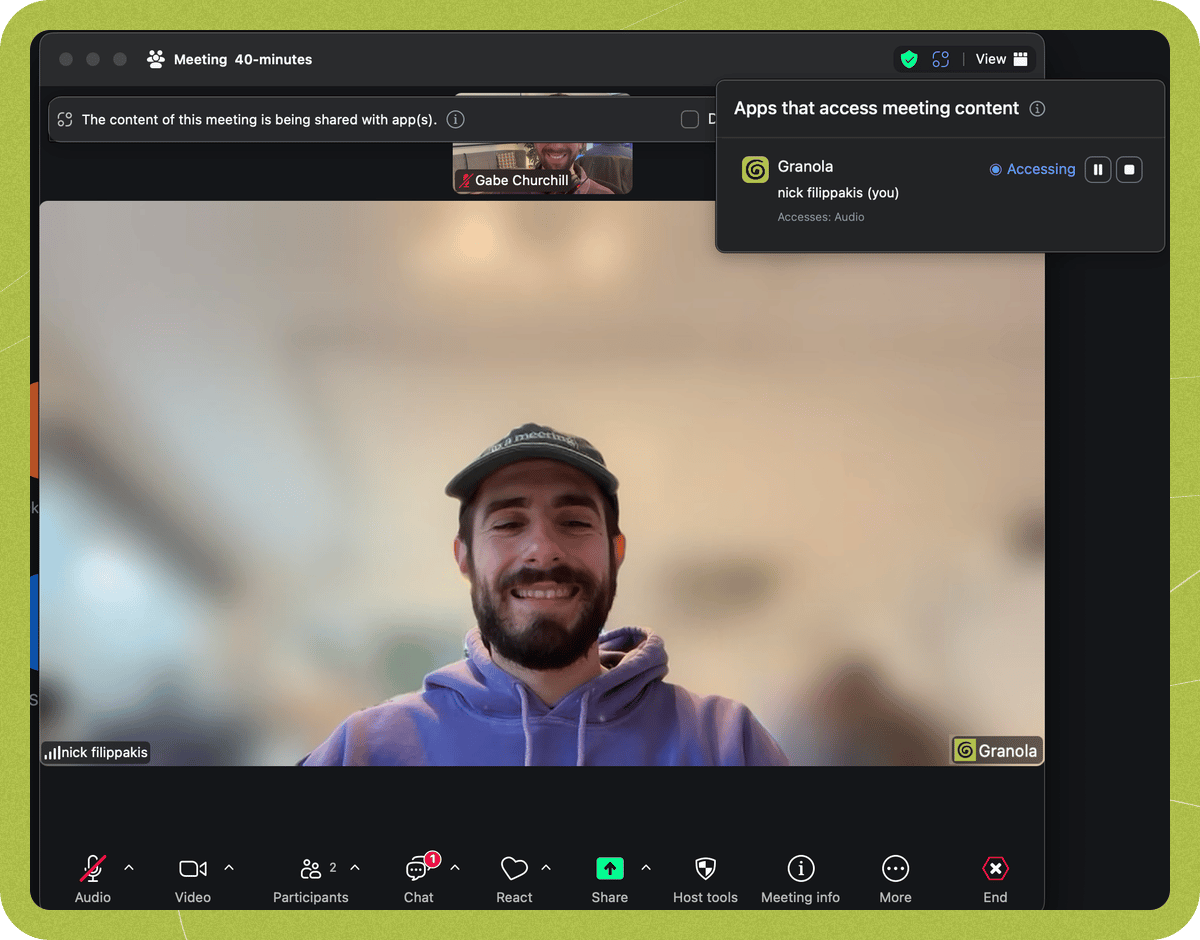Toggle the apps access icon in title bar

pyautogui.click(x=941, y=59)
